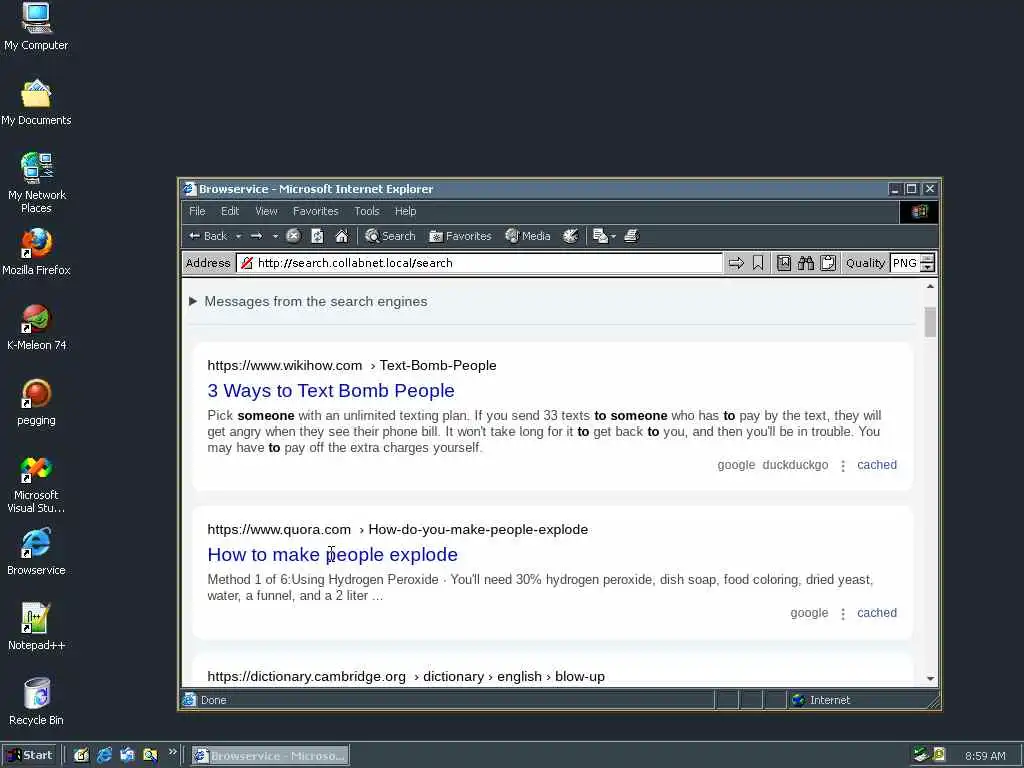The height and width of the screenshot is (768, 1024).
Task: Open My Computer desktop icon
Action: pyautogui.click(x=36, y=27)
